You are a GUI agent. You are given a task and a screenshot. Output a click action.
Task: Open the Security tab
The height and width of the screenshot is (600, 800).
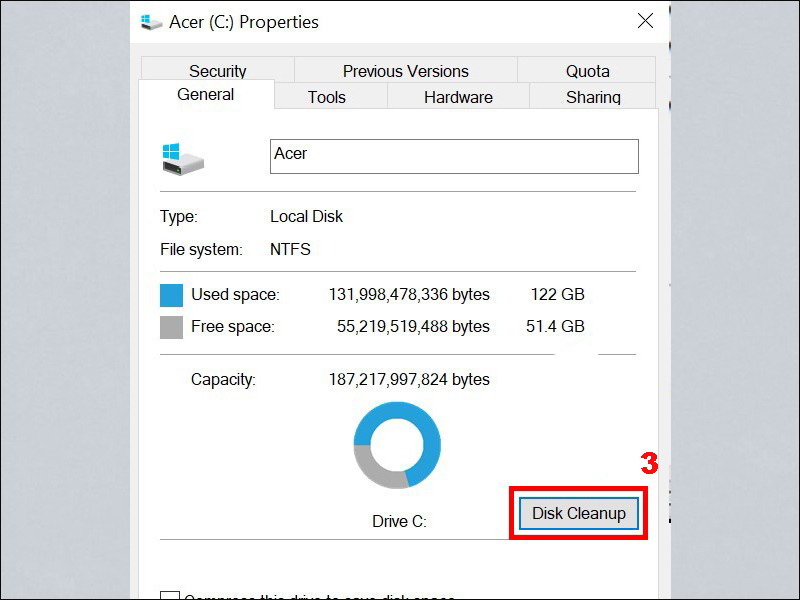(217, 70)
